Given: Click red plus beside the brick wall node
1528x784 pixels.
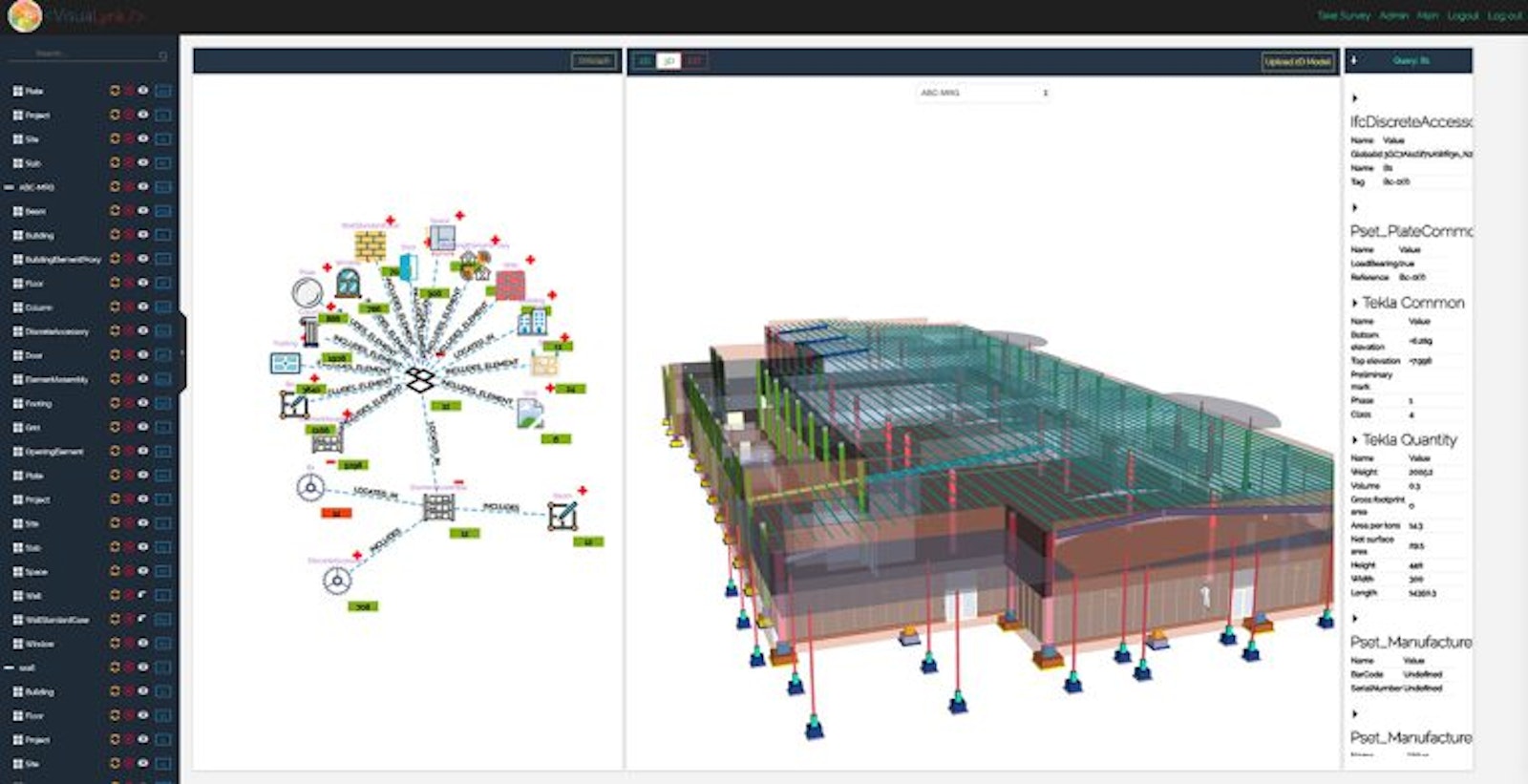Looking at the screenshot, I should click(392, 222).
